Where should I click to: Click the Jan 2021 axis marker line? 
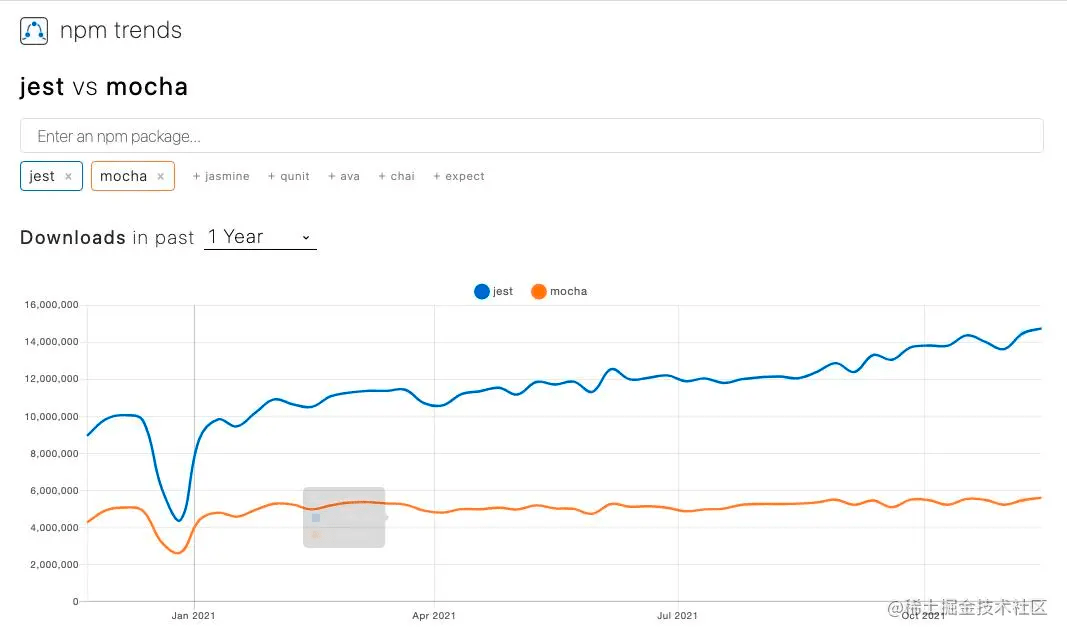194,450
